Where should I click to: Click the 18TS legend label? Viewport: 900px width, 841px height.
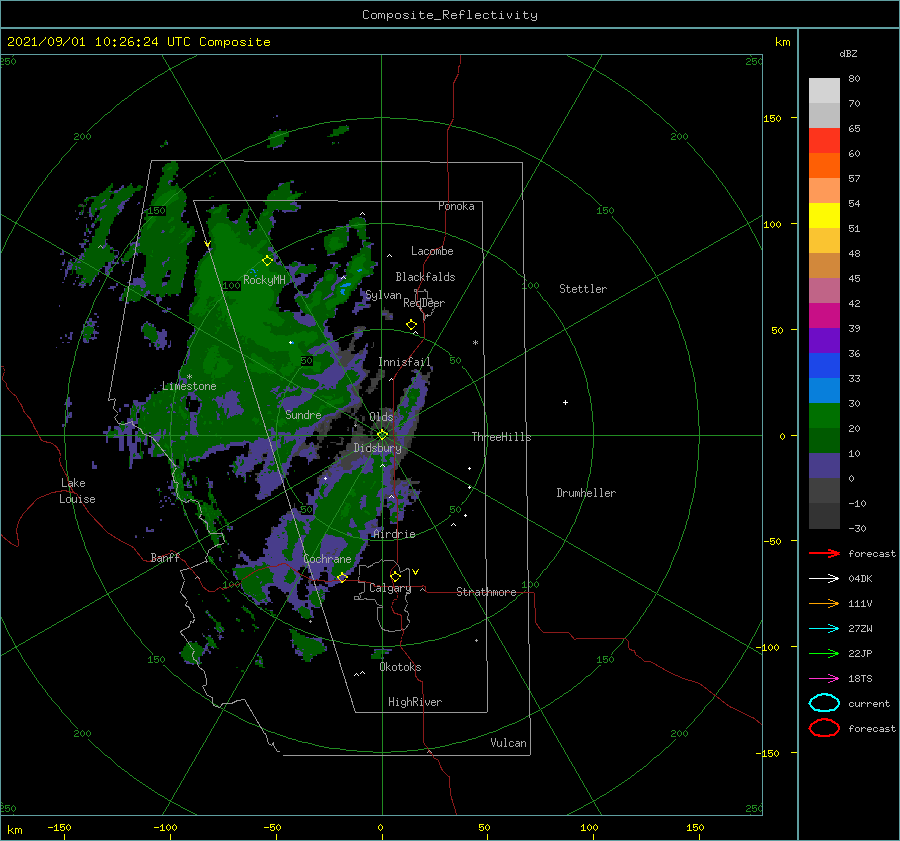[860, 679]
